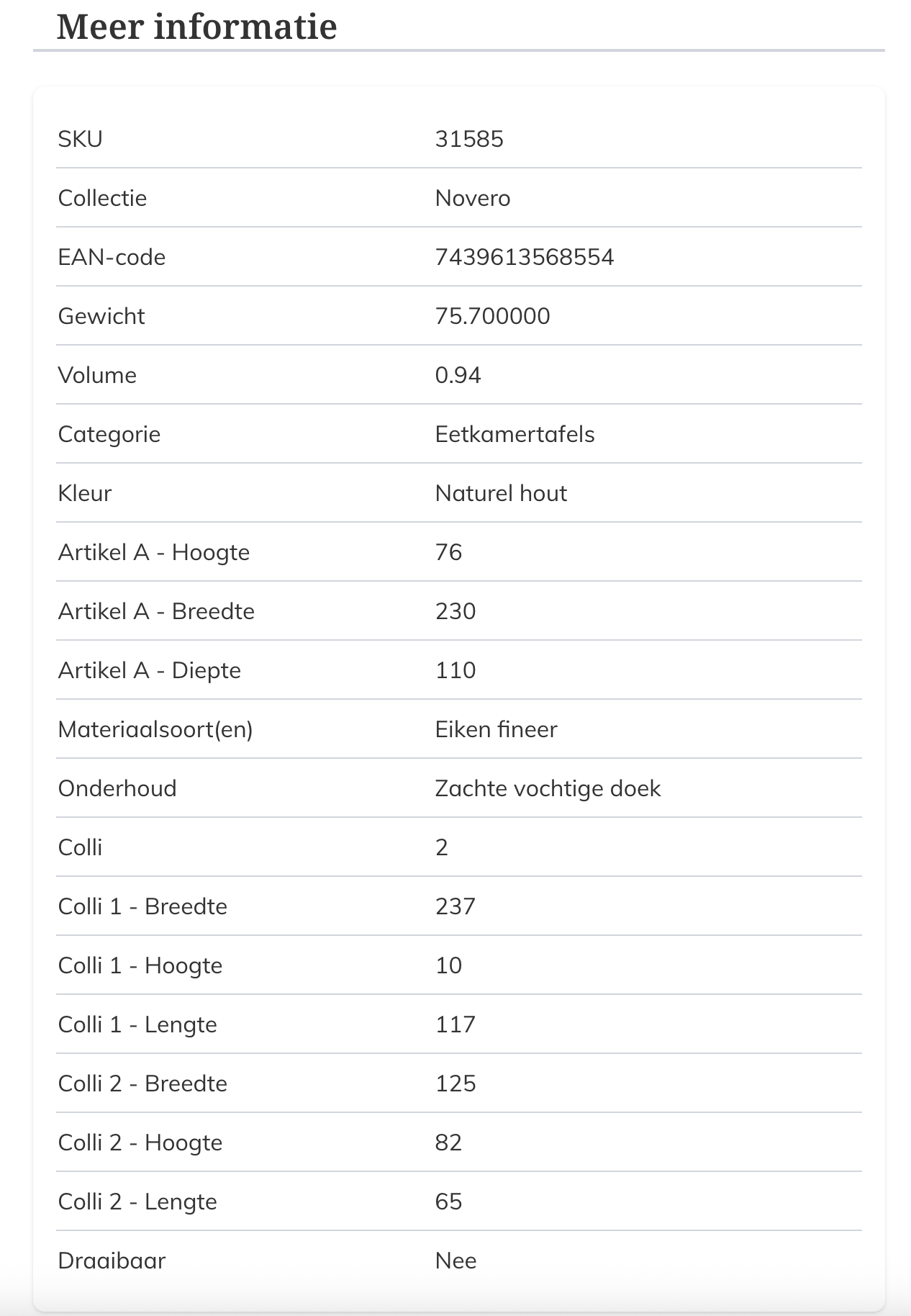
Task: Click the Meer informatie heading
Action: tap(196, 27)
